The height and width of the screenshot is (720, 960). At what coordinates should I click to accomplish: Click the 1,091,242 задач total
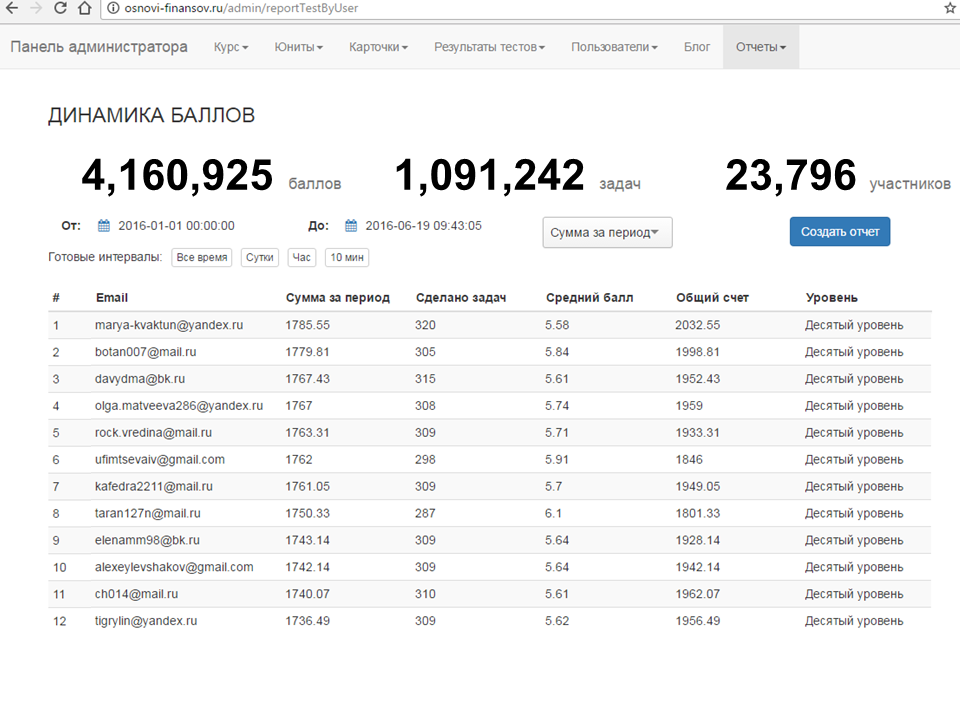pyautogui.click(x=518, y=176)
